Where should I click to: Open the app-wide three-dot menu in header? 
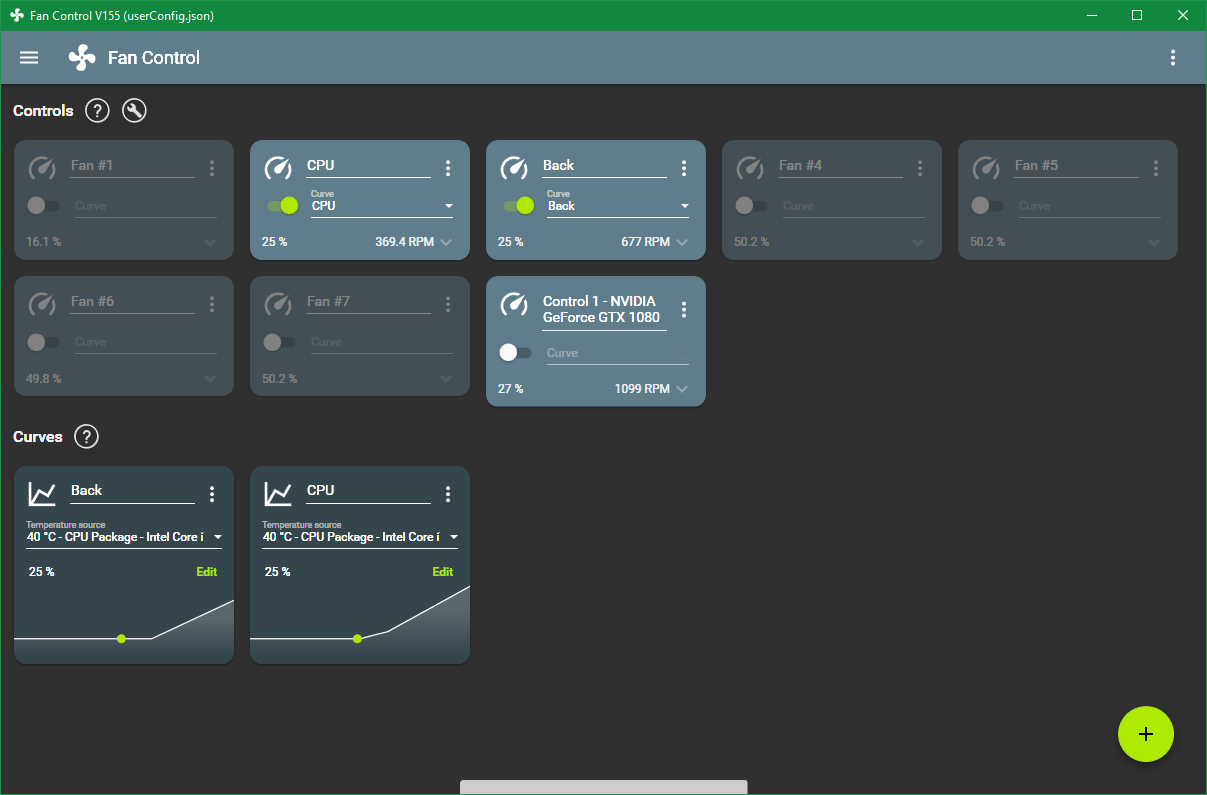pyautogui.click(x=1173, y=58)
